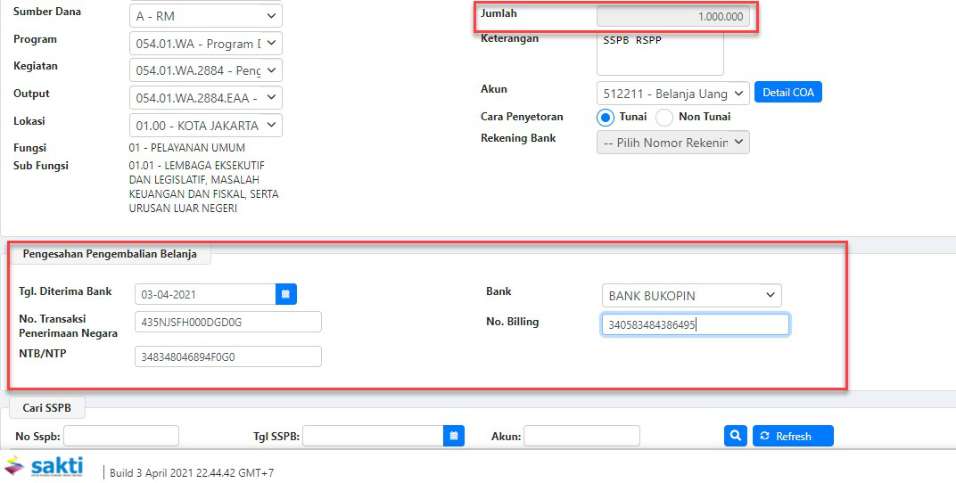Click the Detail COA button
The width and height of the screenshot is (956, 483).
[788, 92]
